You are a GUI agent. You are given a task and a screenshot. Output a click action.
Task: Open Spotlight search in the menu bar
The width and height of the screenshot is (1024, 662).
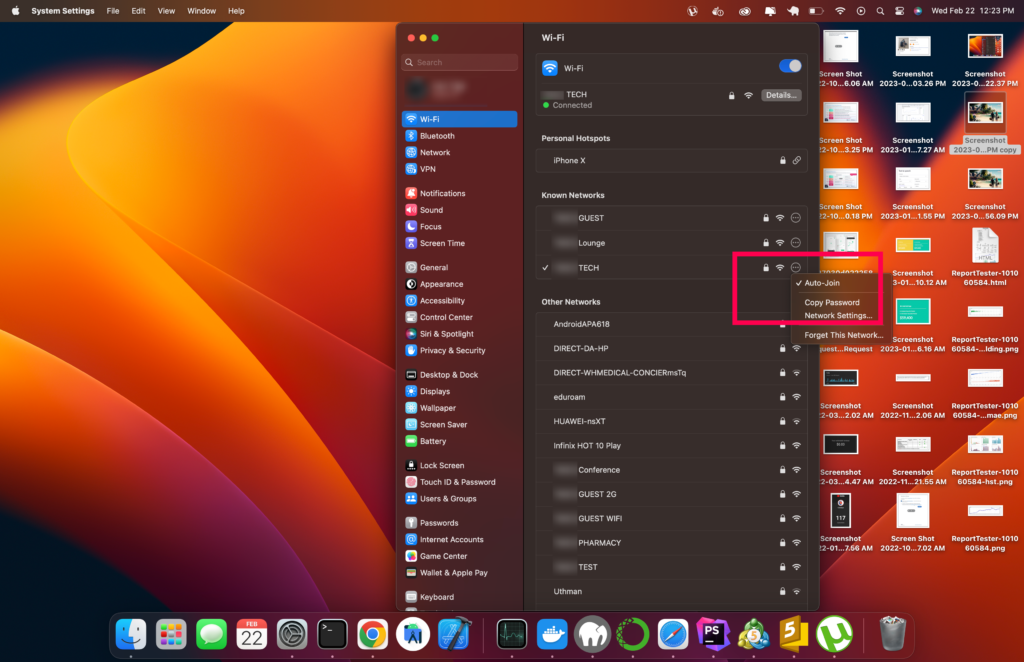pyautogui.click(x=880, y=10)
